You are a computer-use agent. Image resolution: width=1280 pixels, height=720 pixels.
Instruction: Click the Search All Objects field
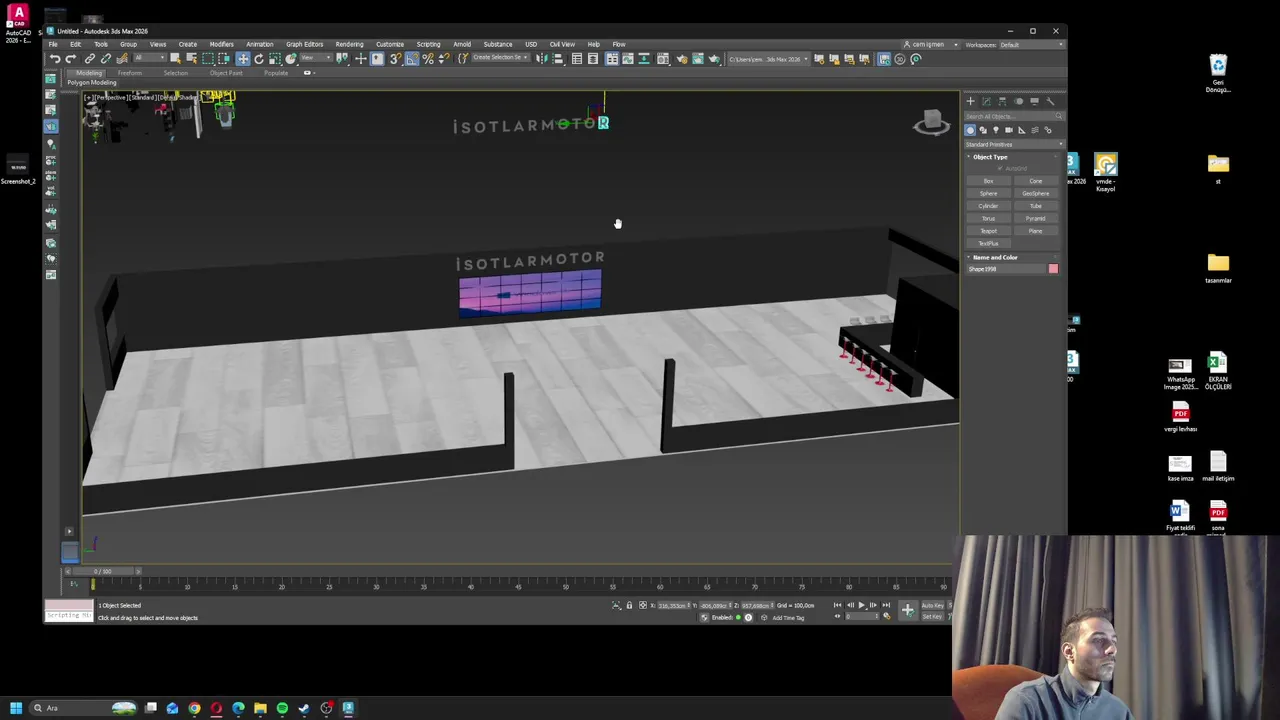pyautogui.click(x=1013, y=117)
